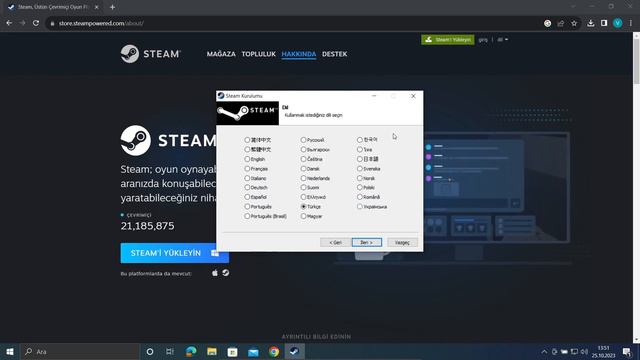The height and width of the screenshot is (360, 640).
Task: Click the blue STEAM'İ YÜKLEYİN button
Action: pyautogui.click(x=174, y=253)
